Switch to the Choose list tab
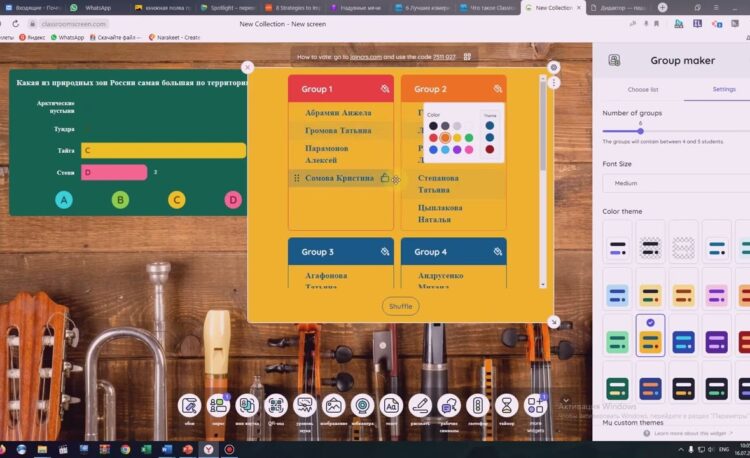The image size is (750, 458). (642, 90)
